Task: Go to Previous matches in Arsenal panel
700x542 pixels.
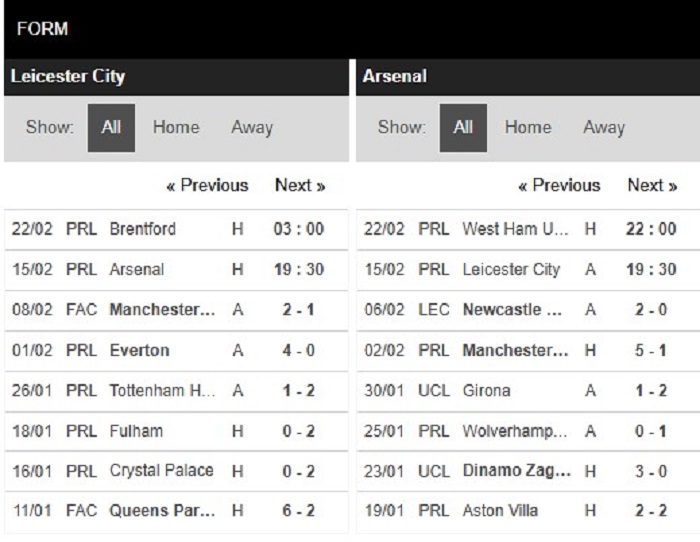Action: point(559,186)
